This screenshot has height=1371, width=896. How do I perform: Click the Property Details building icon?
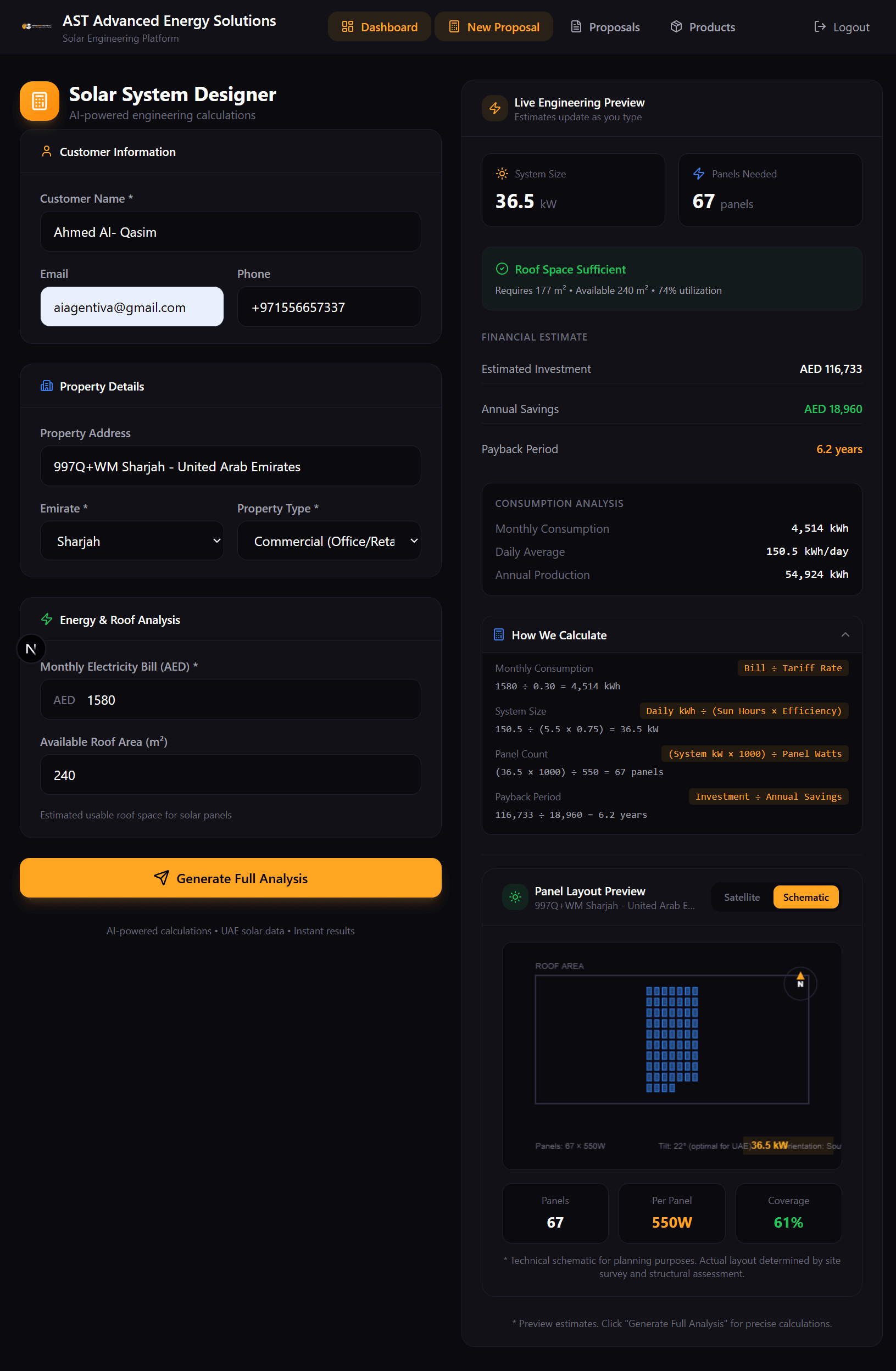47,386
